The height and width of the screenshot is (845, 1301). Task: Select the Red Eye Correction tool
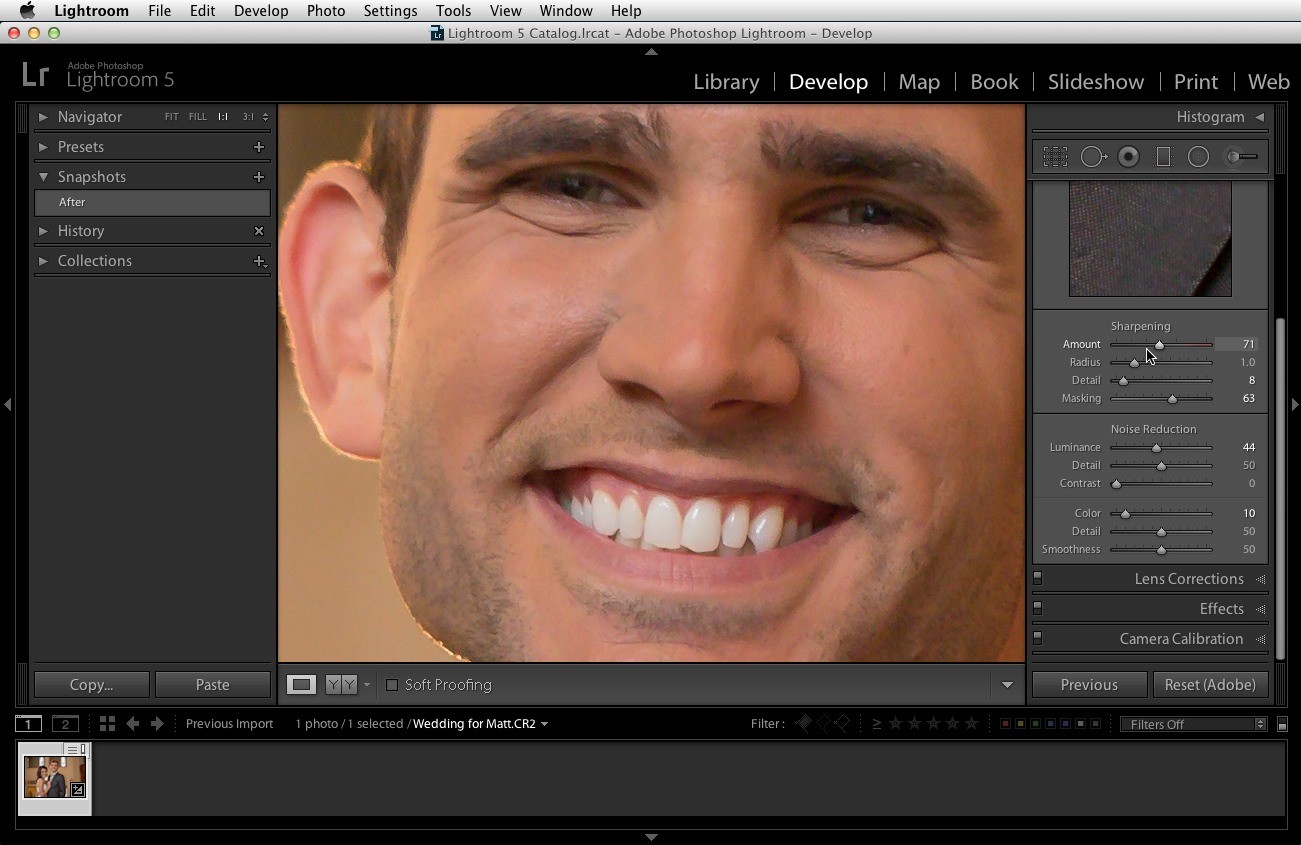pyautogui.click(x=1129, y=157)
